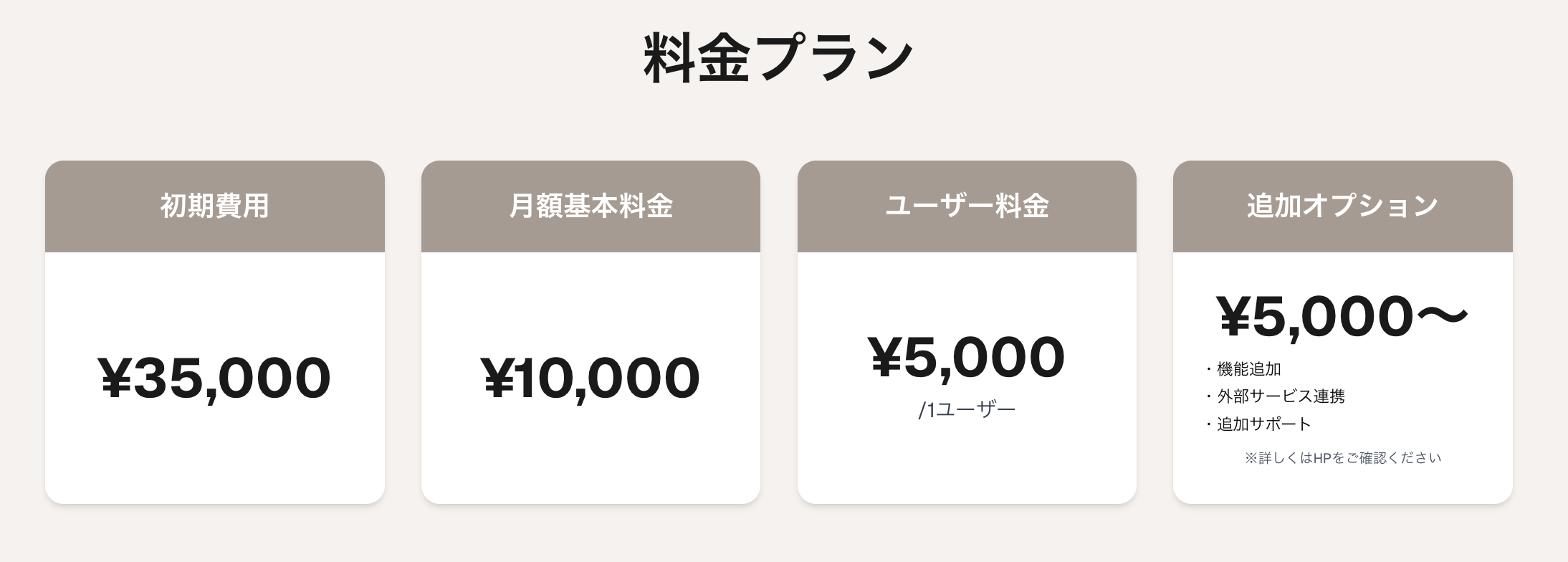This screenshot has height=562, width=1568.
Task: Click the 料金プラン page title
Action: pos(778,58)
